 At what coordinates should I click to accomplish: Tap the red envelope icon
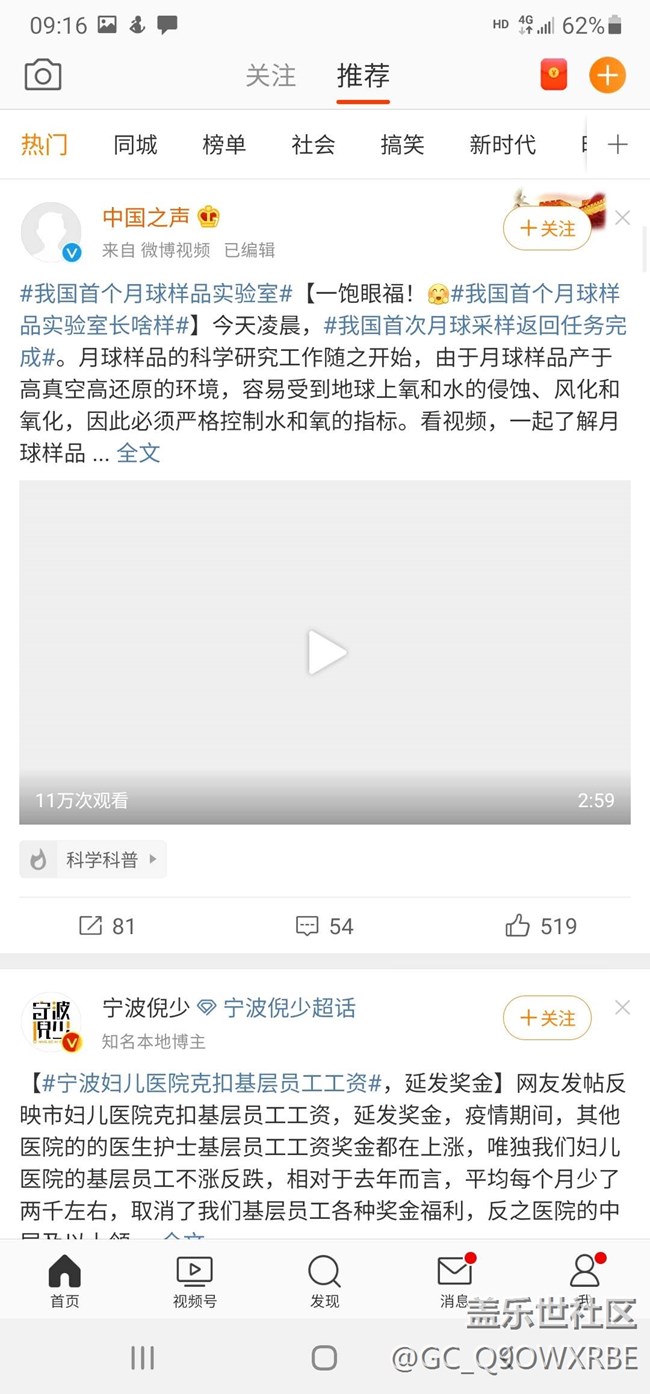click(554, 75)
